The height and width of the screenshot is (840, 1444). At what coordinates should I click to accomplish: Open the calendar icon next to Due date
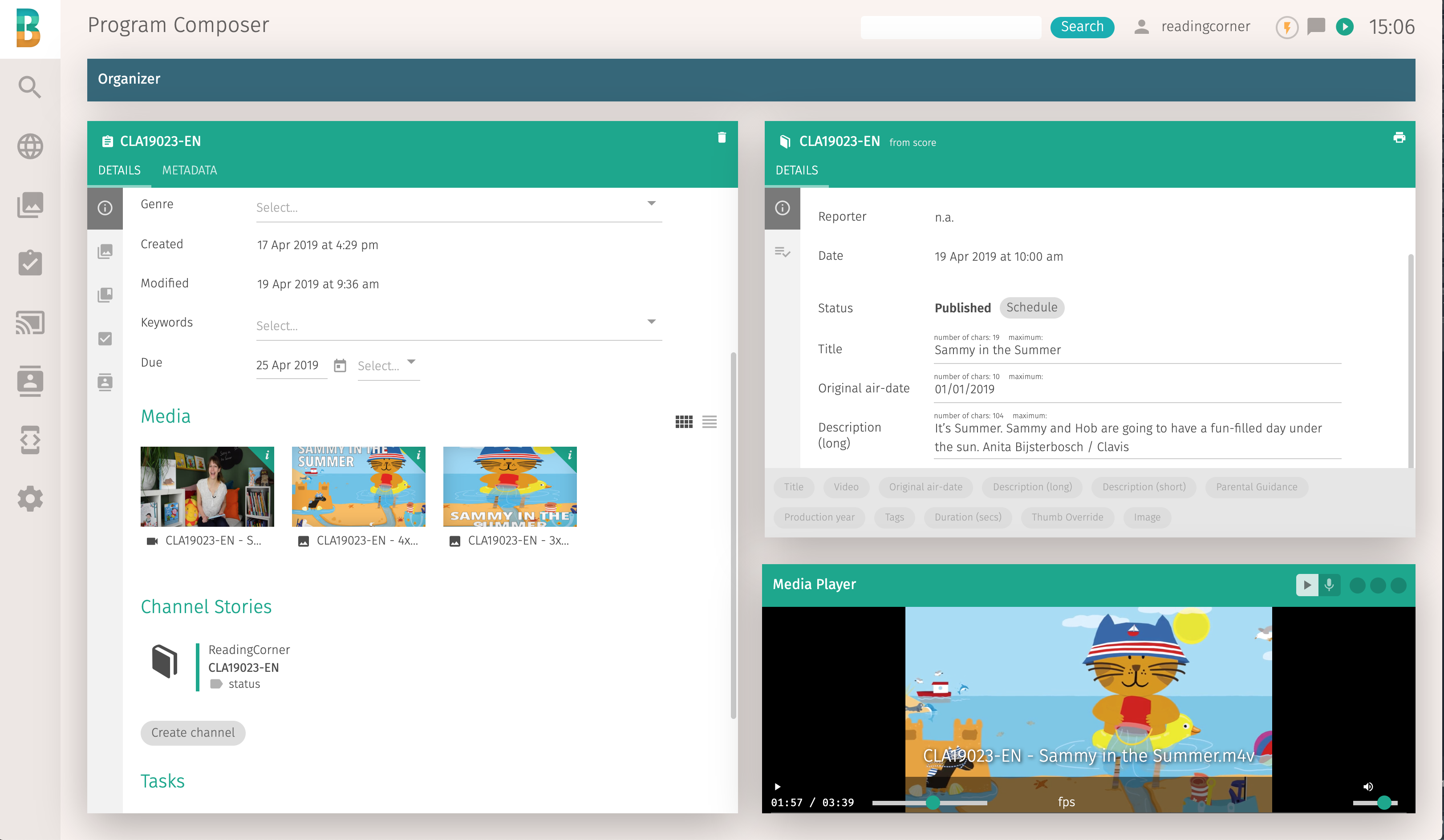pyautogui.click(x=340, y=365)
